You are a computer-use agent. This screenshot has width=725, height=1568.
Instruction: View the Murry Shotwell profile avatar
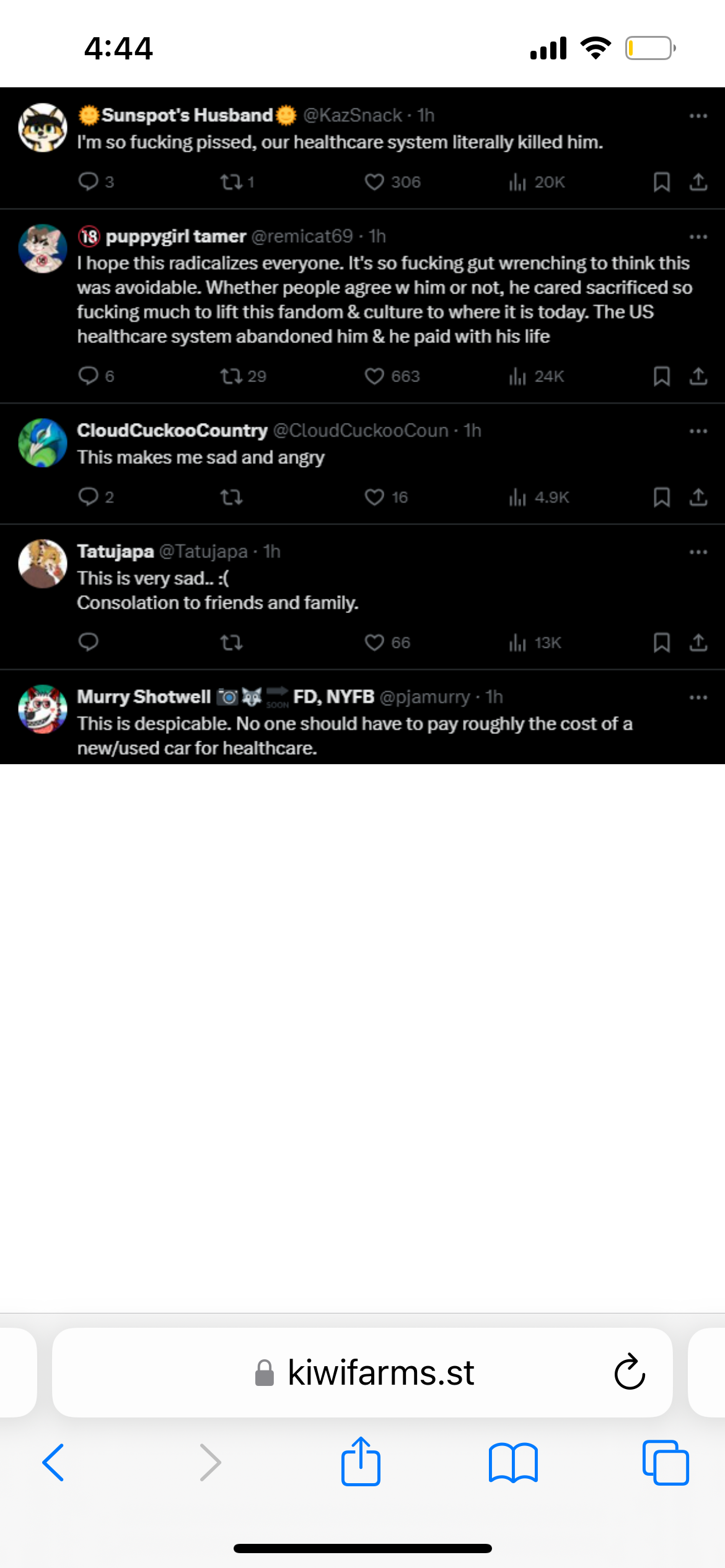43,709
